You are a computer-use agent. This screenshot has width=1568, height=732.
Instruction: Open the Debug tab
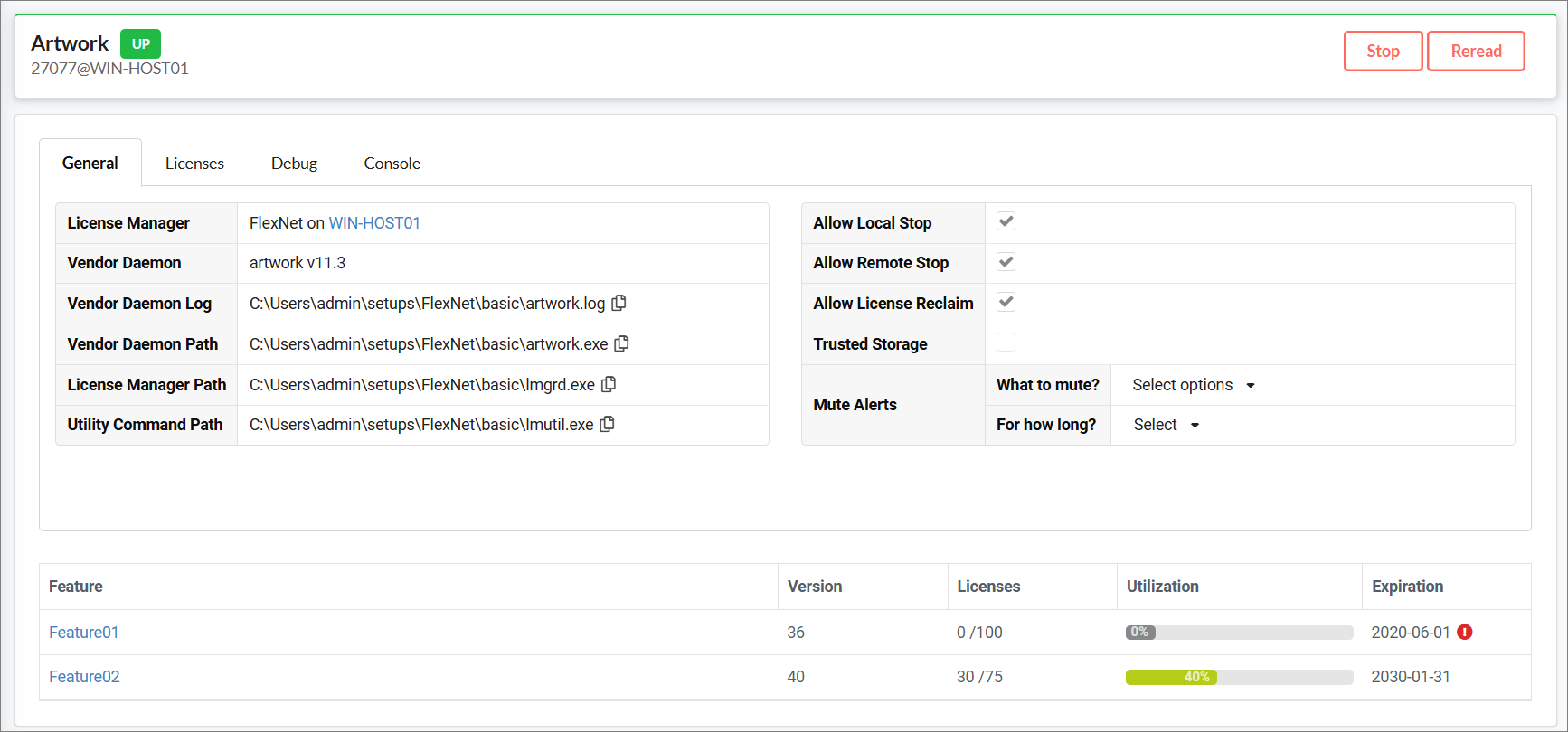point(294,164)
